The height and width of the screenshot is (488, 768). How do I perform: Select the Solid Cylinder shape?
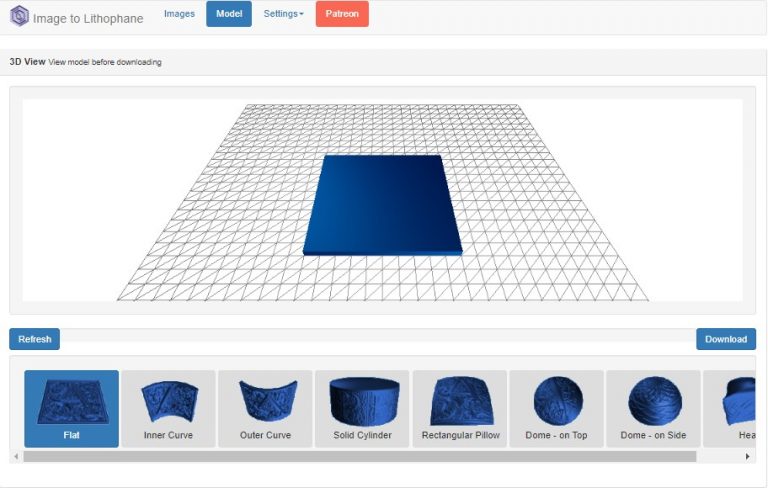tap(362, 409)
